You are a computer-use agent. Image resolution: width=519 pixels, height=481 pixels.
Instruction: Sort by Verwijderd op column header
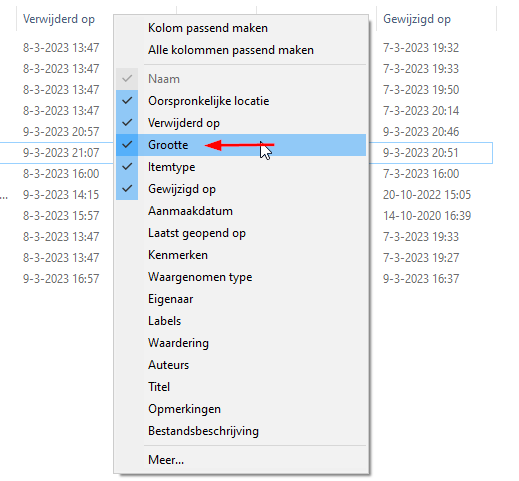(59, 19)
